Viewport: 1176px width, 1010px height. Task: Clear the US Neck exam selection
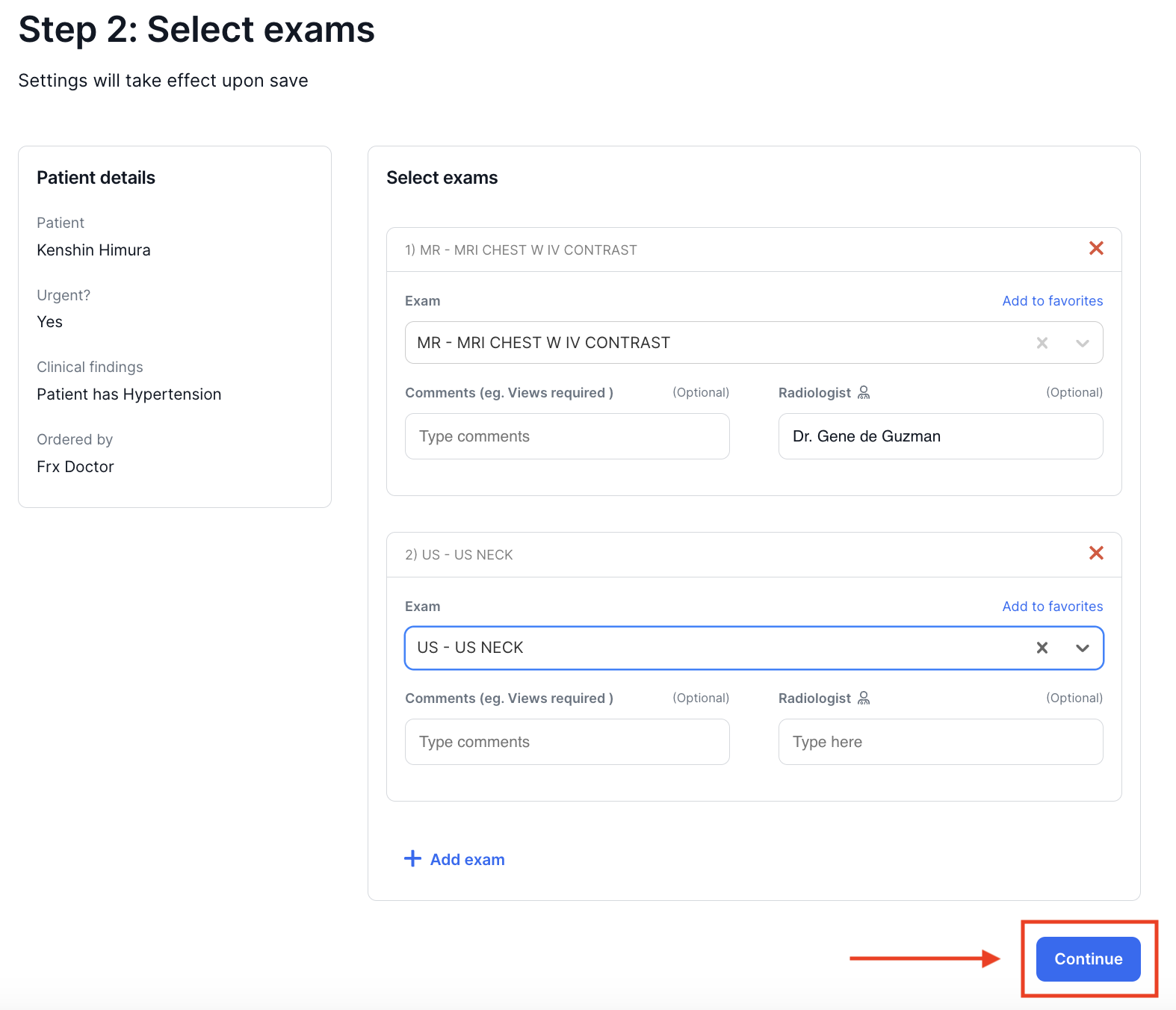(x=1042, y=648)
